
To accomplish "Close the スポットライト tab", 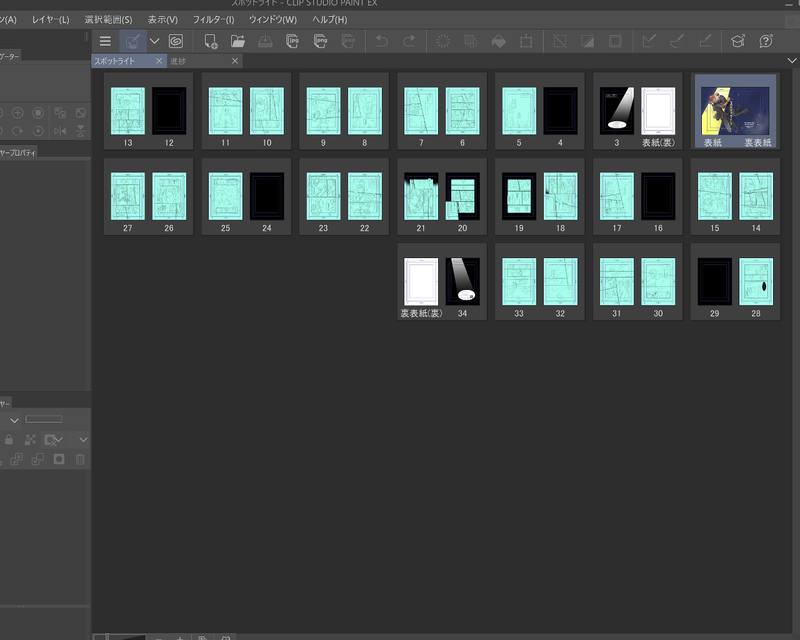I will point(159,61).
